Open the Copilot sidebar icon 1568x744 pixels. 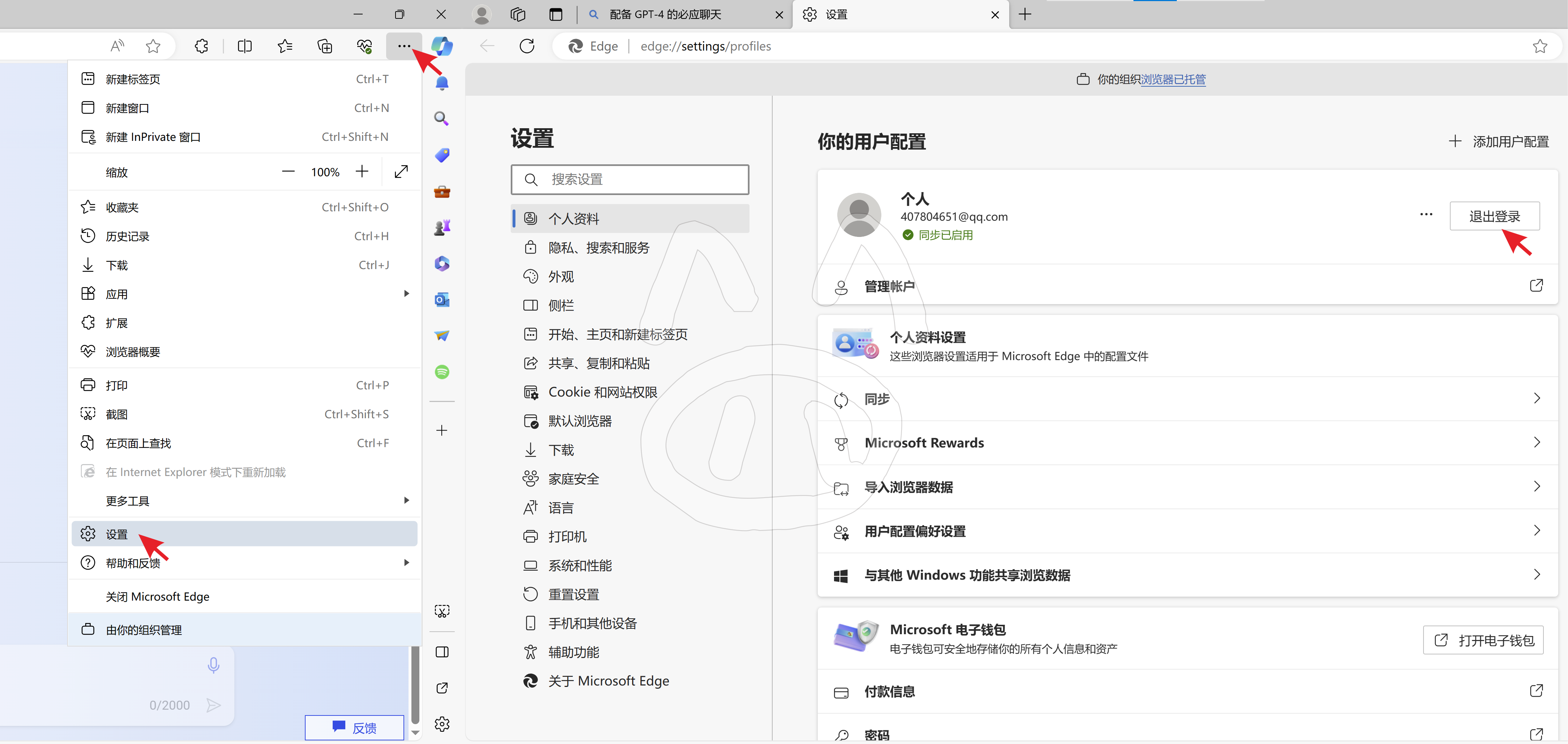(x=442, y=46)
